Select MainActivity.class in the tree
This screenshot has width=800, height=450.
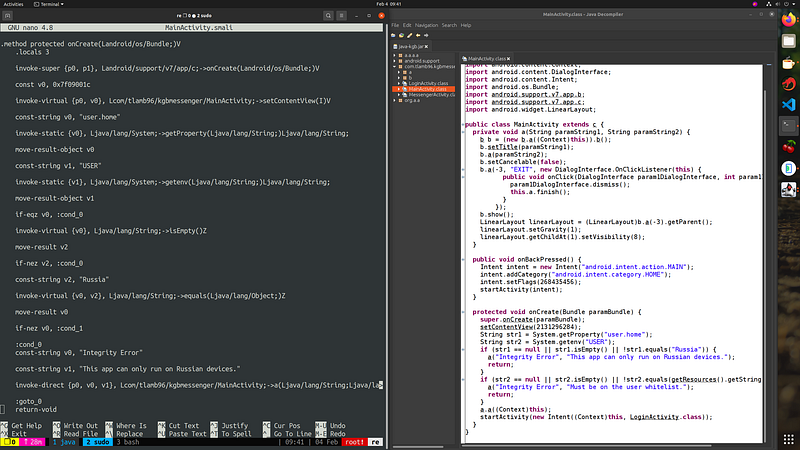coord(427,89)
